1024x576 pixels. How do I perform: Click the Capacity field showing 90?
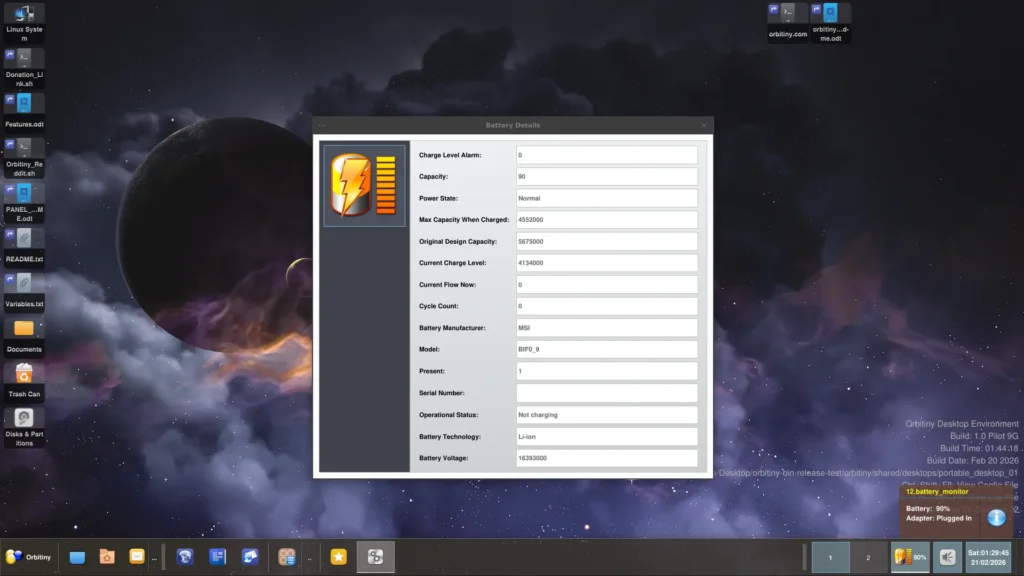(x=606, y=177)
